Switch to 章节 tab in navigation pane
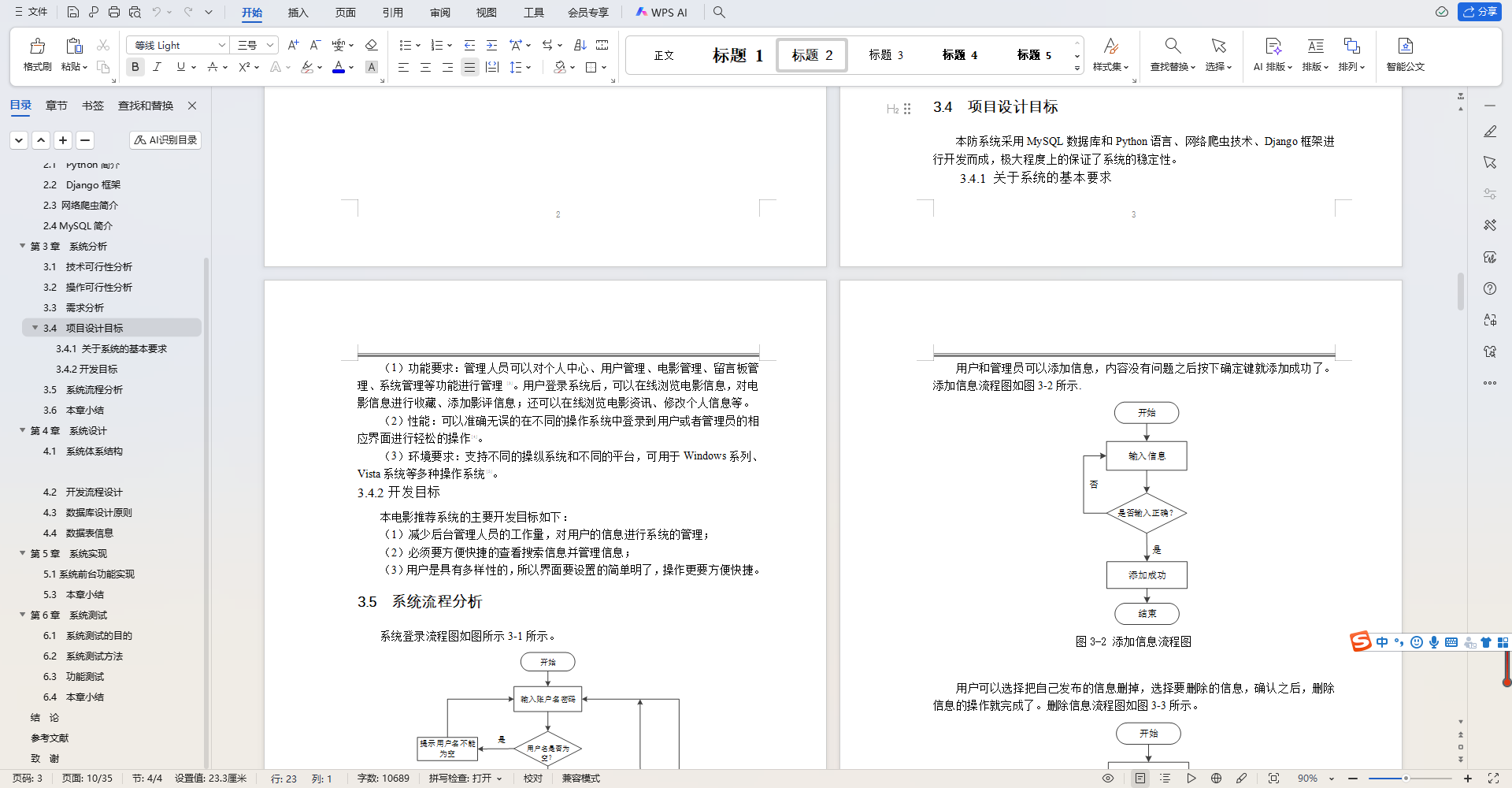 [x=57, y=106]
